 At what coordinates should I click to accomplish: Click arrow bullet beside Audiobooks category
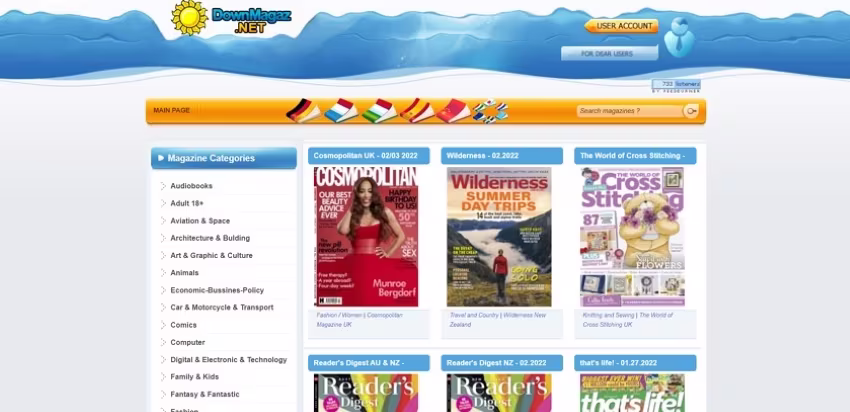click(163, 186)
